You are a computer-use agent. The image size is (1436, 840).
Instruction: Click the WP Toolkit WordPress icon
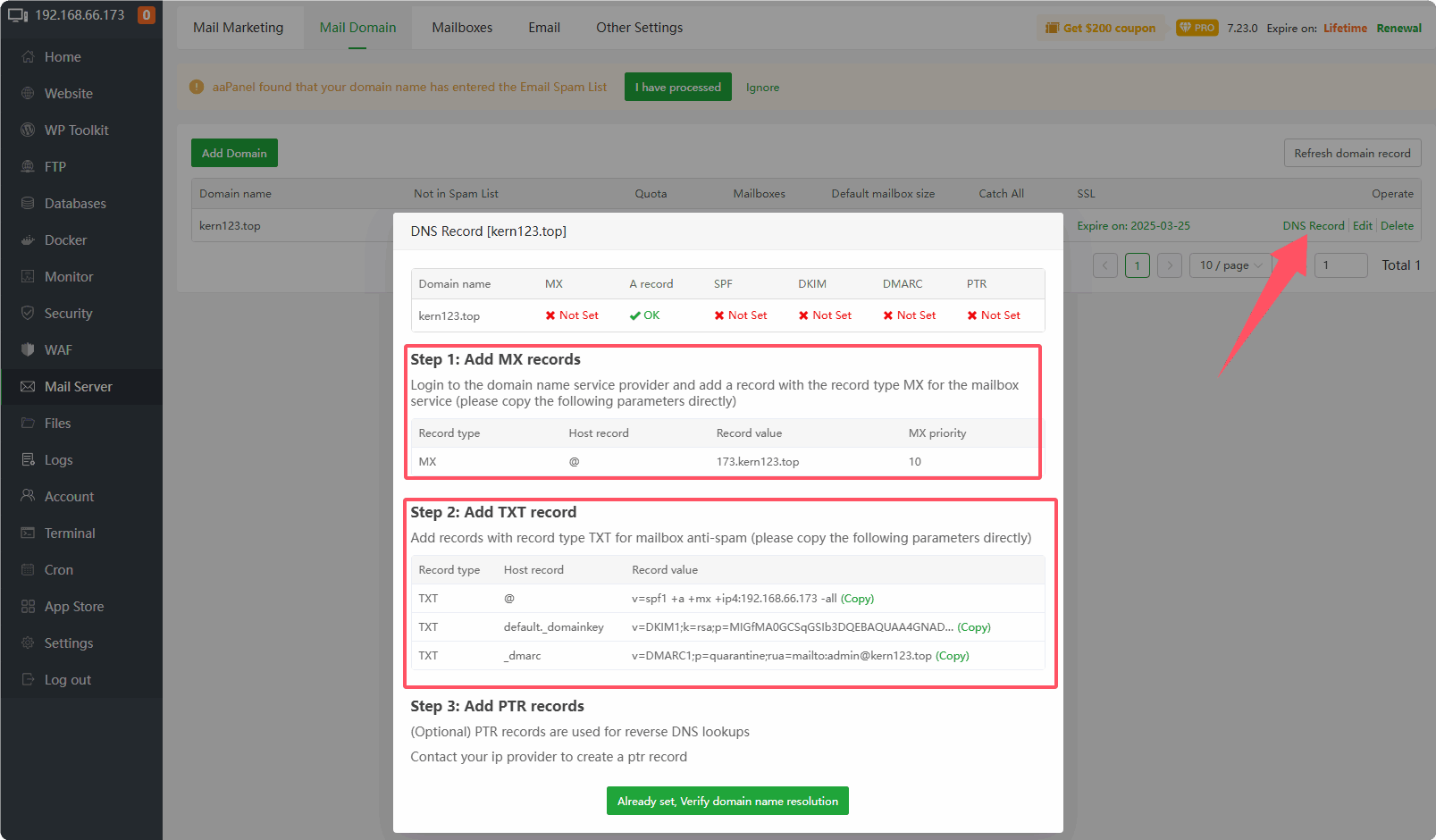click(x=28, y=130)
